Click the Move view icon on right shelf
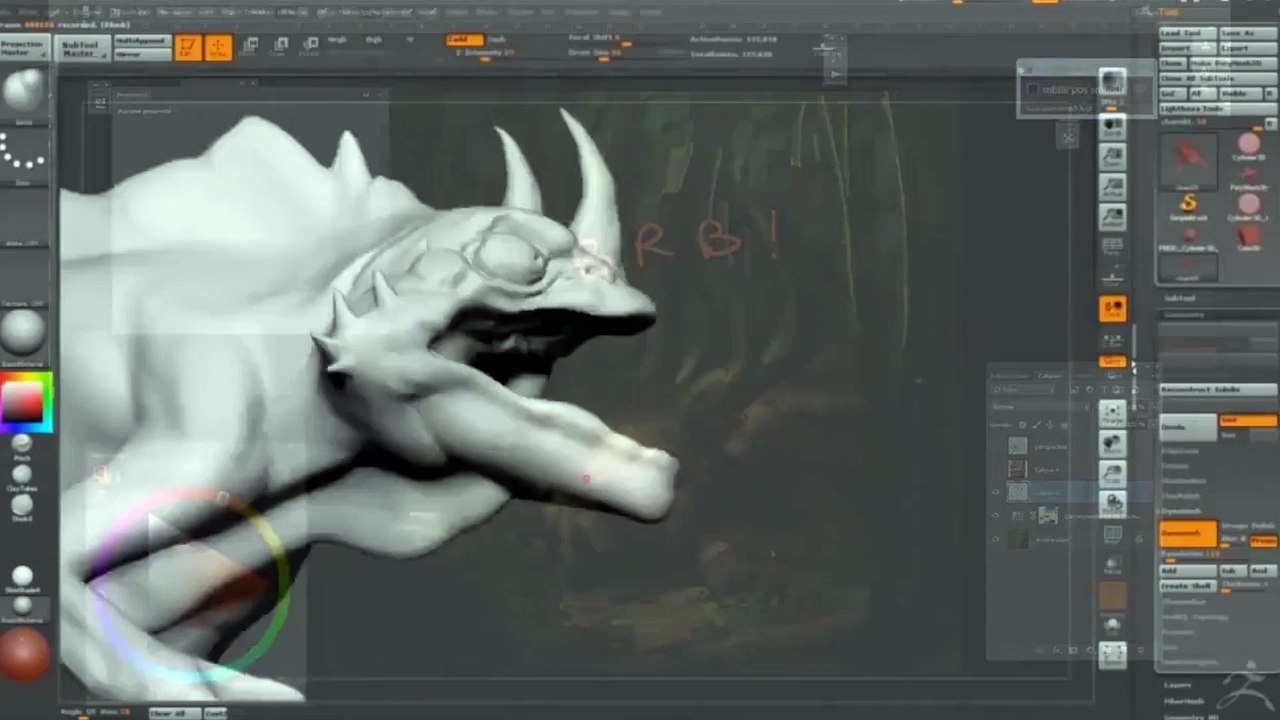 pyautogui.click(x=1112, y=442)
